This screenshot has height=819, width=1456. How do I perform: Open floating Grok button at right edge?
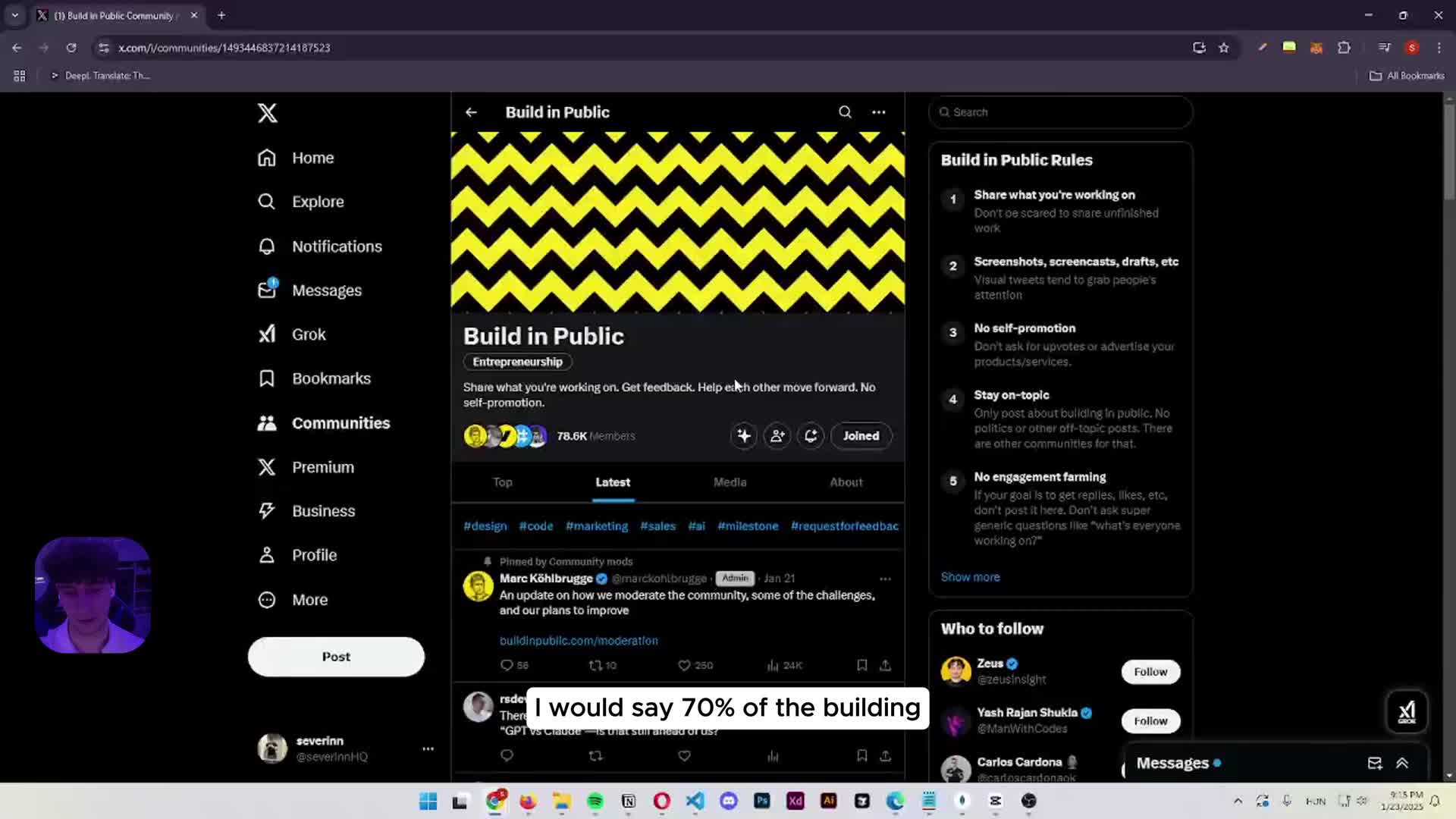(1407, 711)
